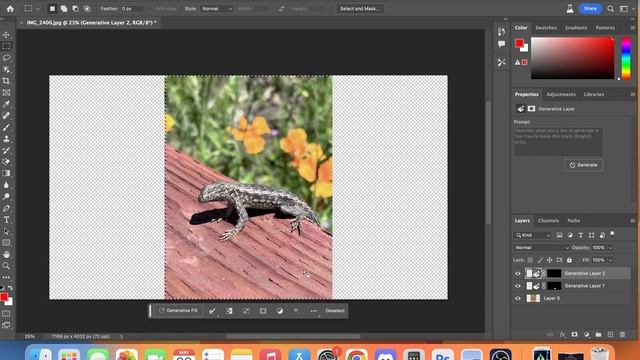Hide Layer 0 with eye icon
This screenshot has height=360, width=640.
(x=518, y=298)
